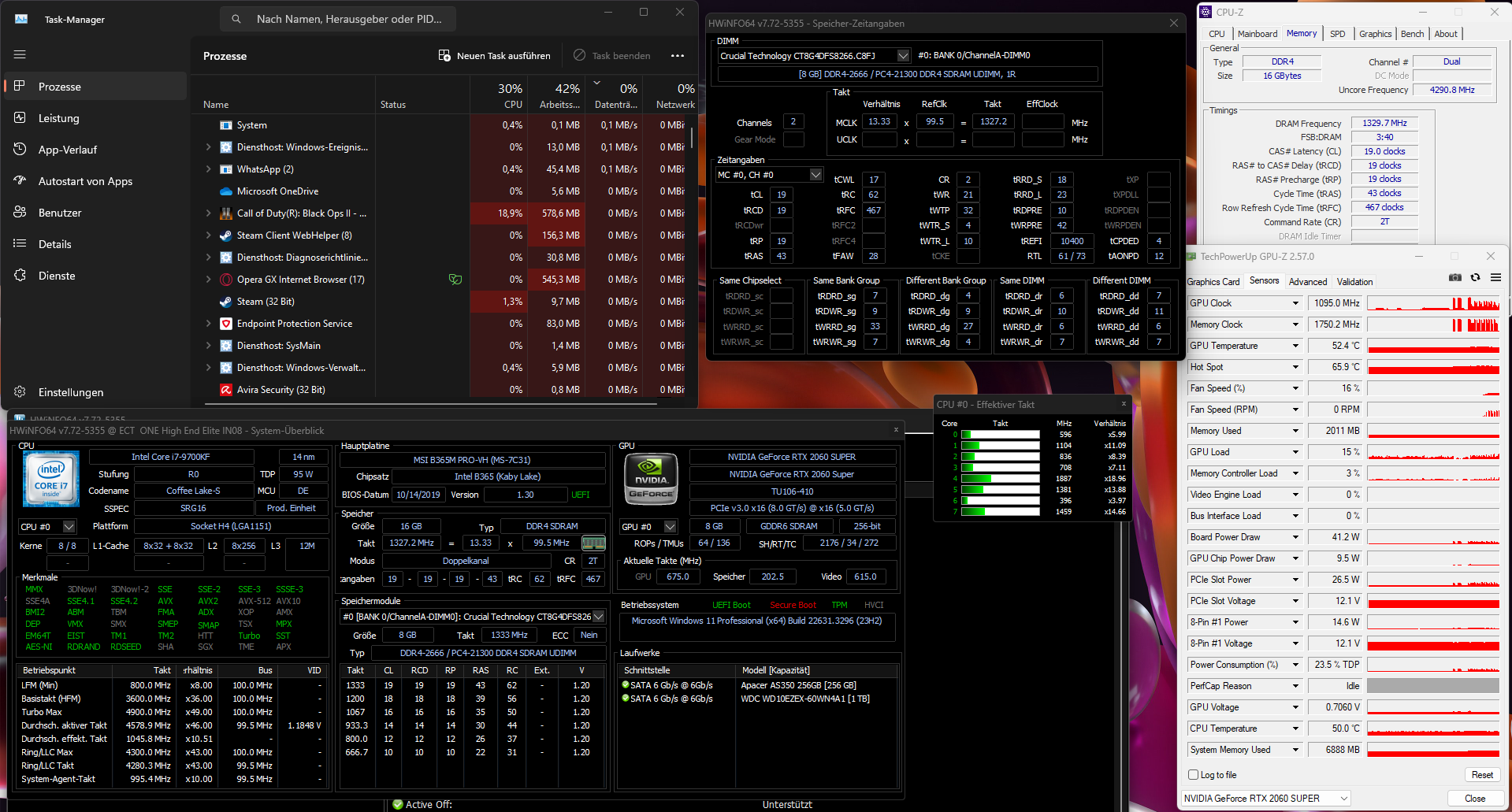Take a GPU-Z screenshot with the camera icon

(x=1455, y=277)
